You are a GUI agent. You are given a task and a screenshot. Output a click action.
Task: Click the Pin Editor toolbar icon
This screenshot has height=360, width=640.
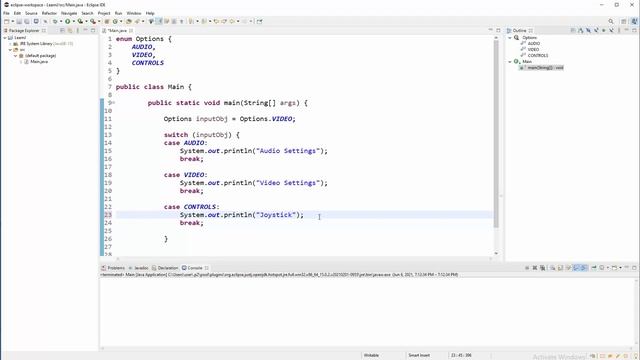pos(260,21)
